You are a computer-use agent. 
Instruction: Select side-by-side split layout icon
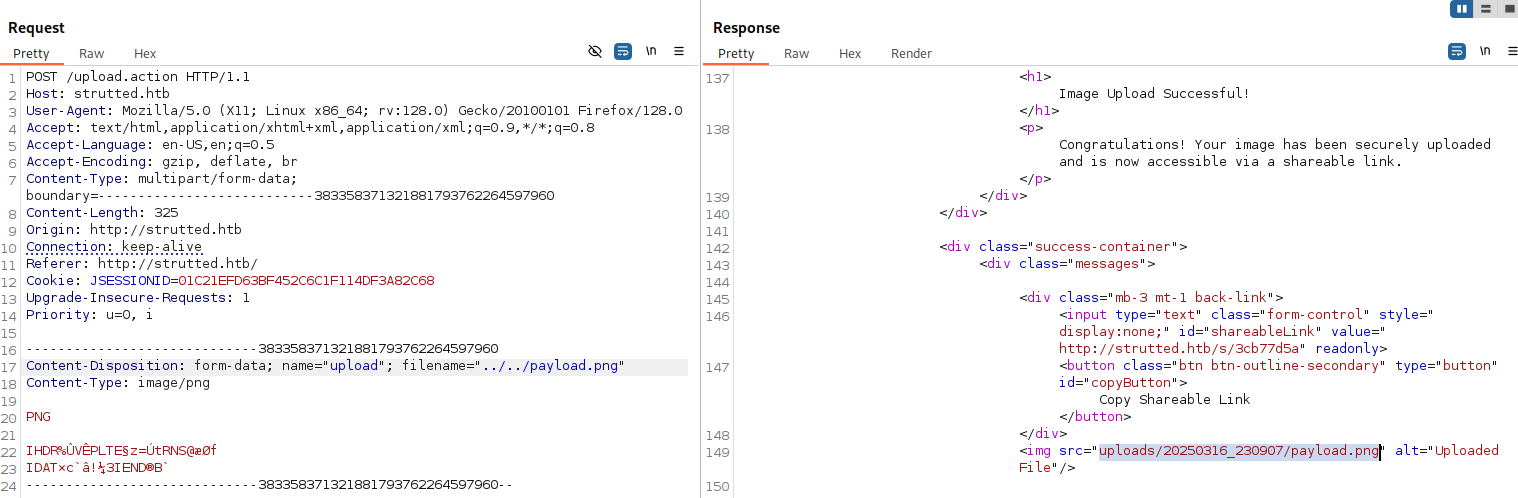pos(1461,9)
